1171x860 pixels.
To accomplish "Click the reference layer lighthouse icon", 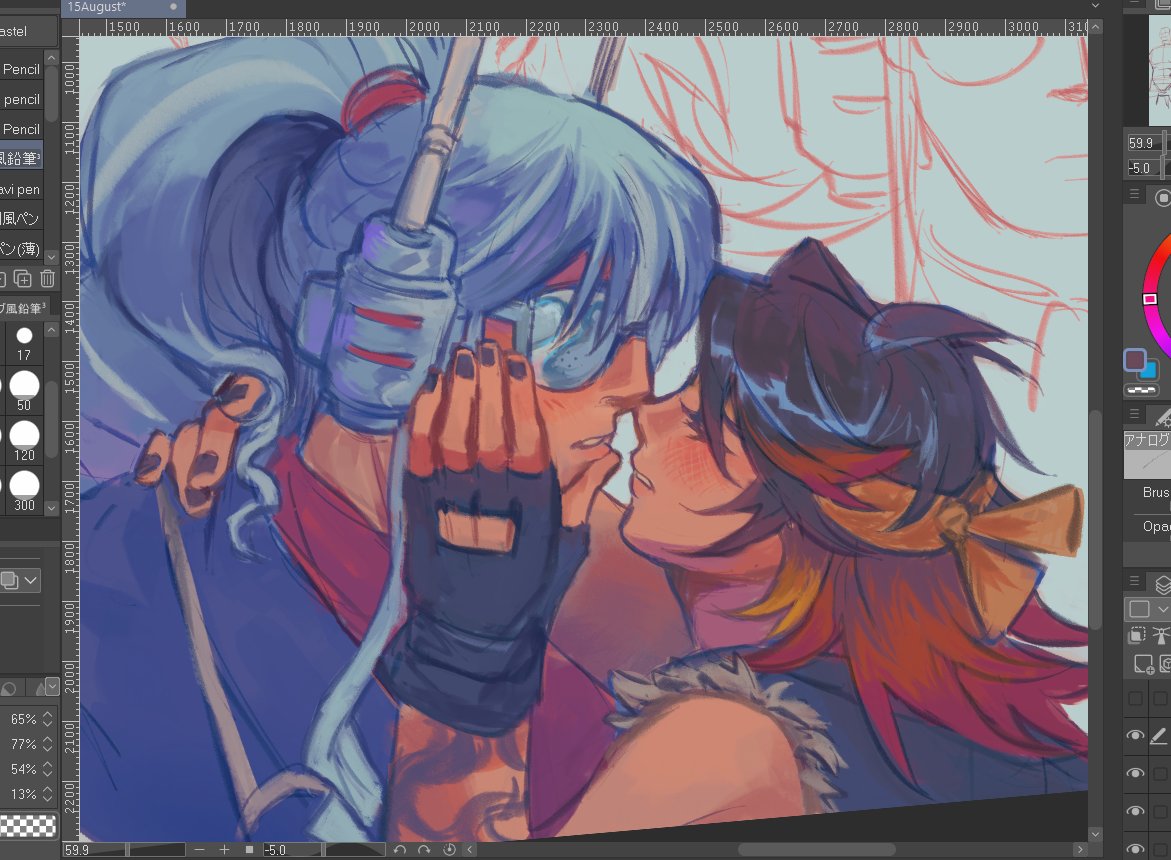I will click(1161, 635).
